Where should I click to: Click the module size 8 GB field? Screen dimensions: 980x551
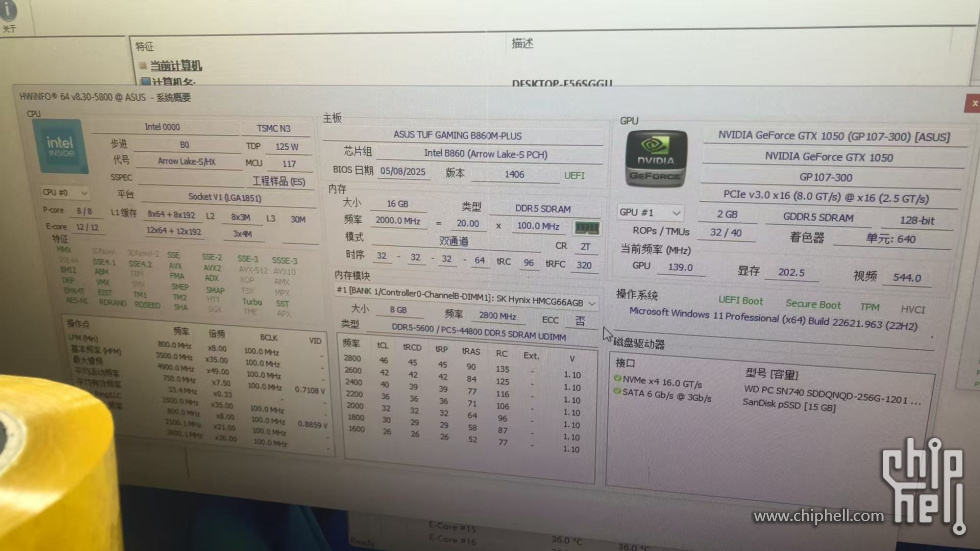pos(398,309)
